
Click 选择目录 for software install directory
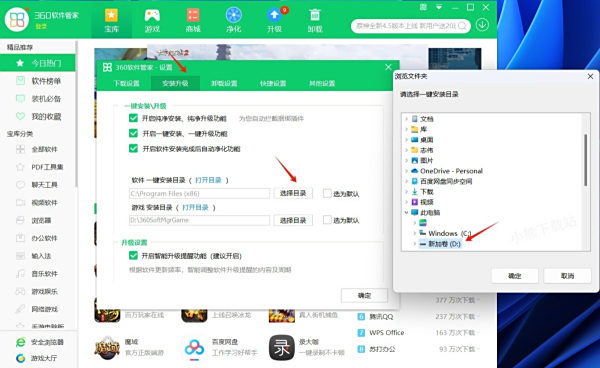(293, 194)
